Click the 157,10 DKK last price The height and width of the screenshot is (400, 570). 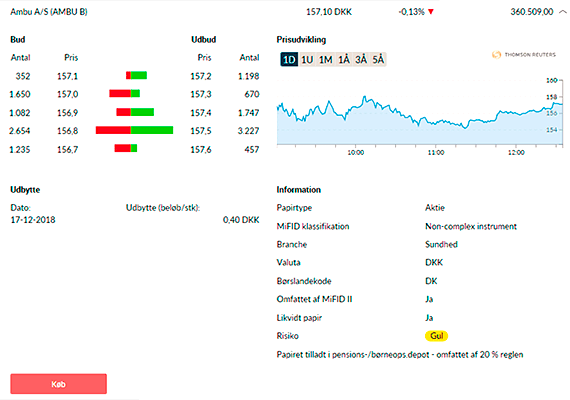[x=329, y=12]
